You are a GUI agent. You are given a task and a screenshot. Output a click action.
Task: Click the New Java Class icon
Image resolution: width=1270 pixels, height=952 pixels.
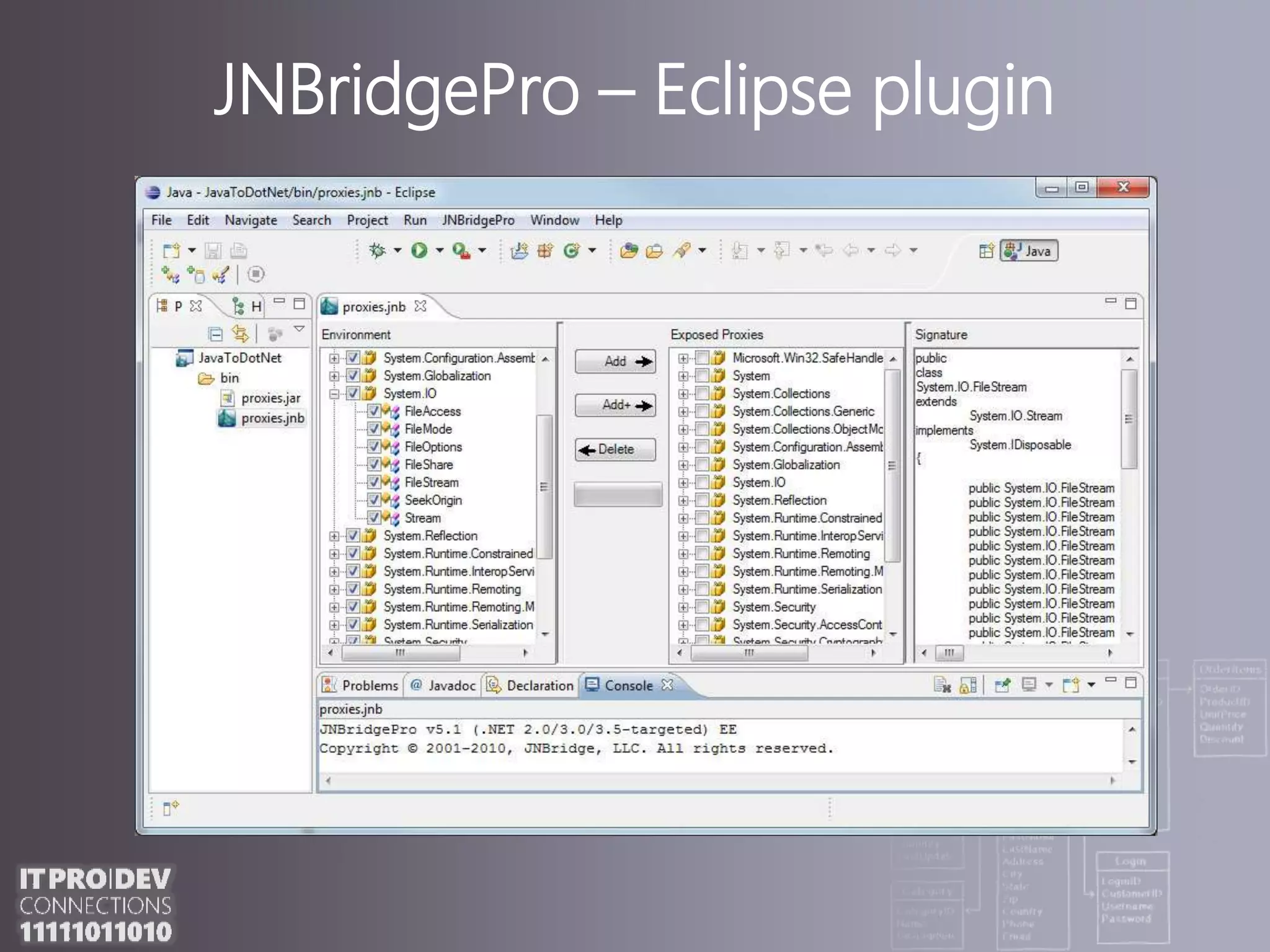571,250
